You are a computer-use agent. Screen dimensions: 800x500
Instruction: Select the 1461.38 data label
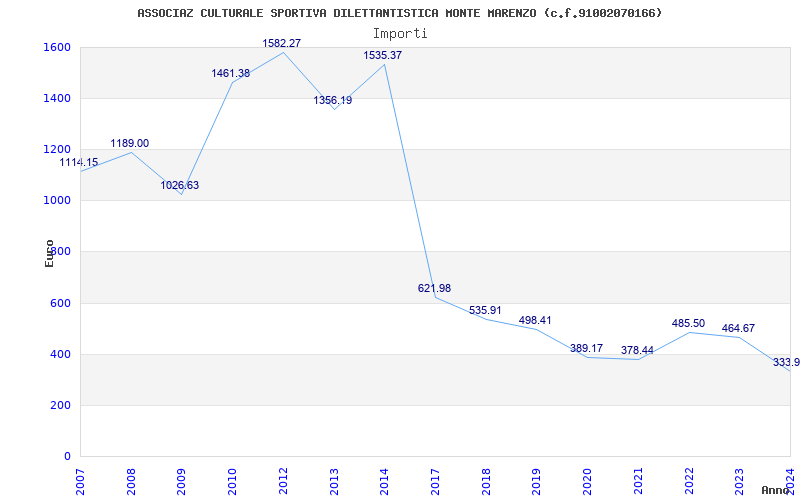point(231,73)
